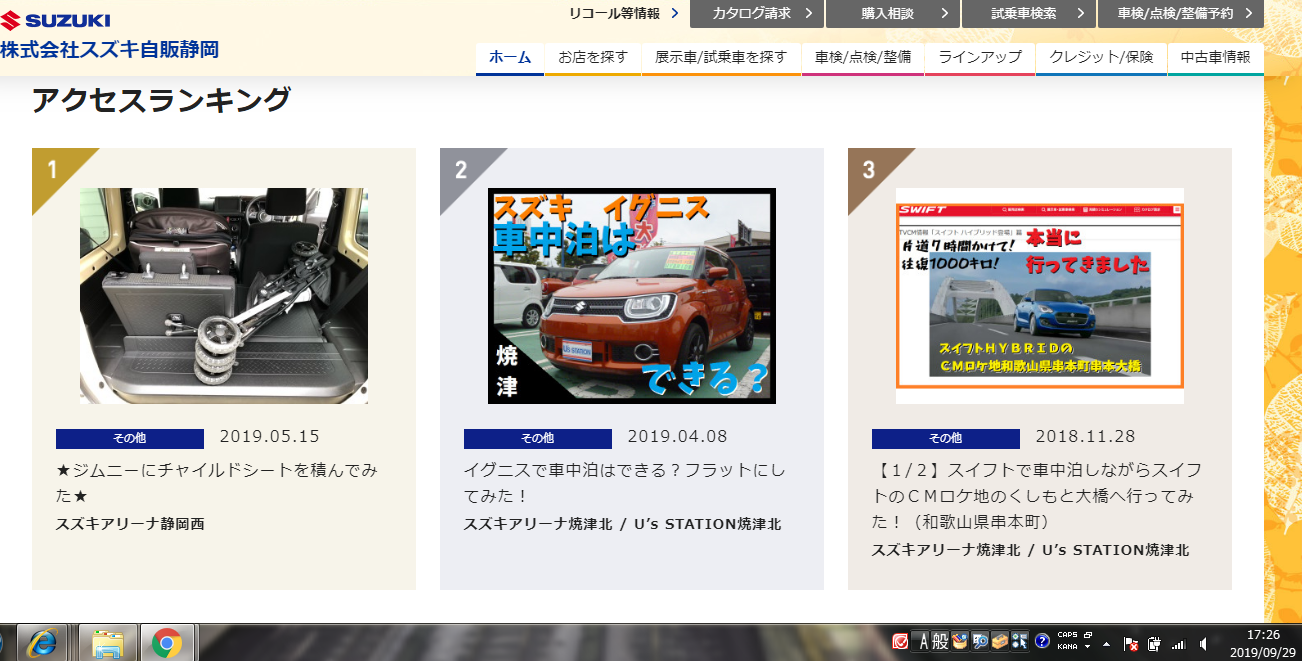Click the アクセスランキング heading
This screenshot has width=1302, height=661.
point(161,100)
